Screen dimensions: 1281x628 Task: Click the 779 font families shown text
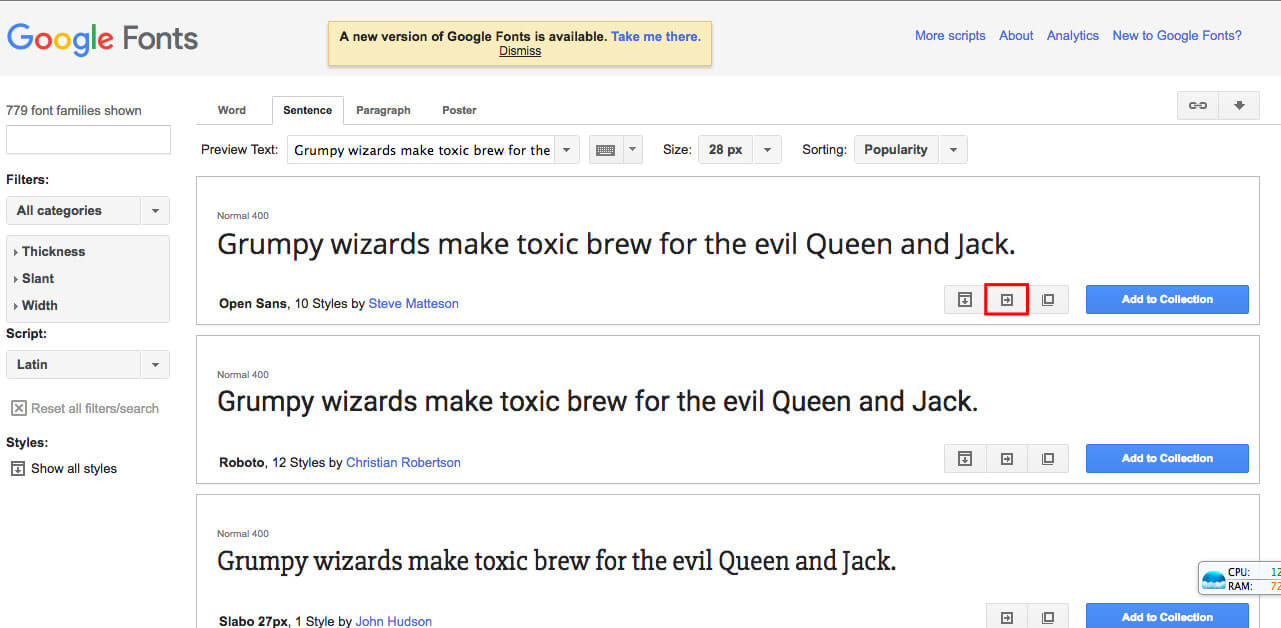[x=74, y=111]
